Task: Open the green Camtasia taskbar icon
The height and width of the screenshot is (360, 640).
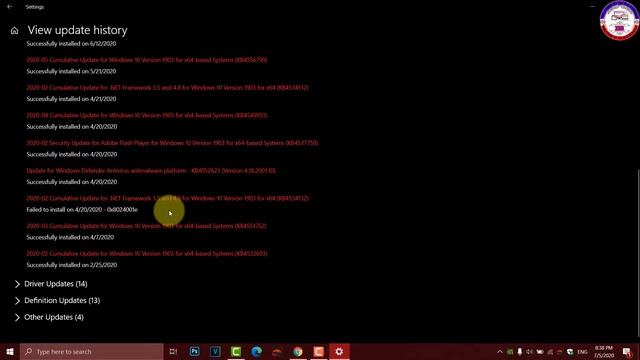Action: 236,351
